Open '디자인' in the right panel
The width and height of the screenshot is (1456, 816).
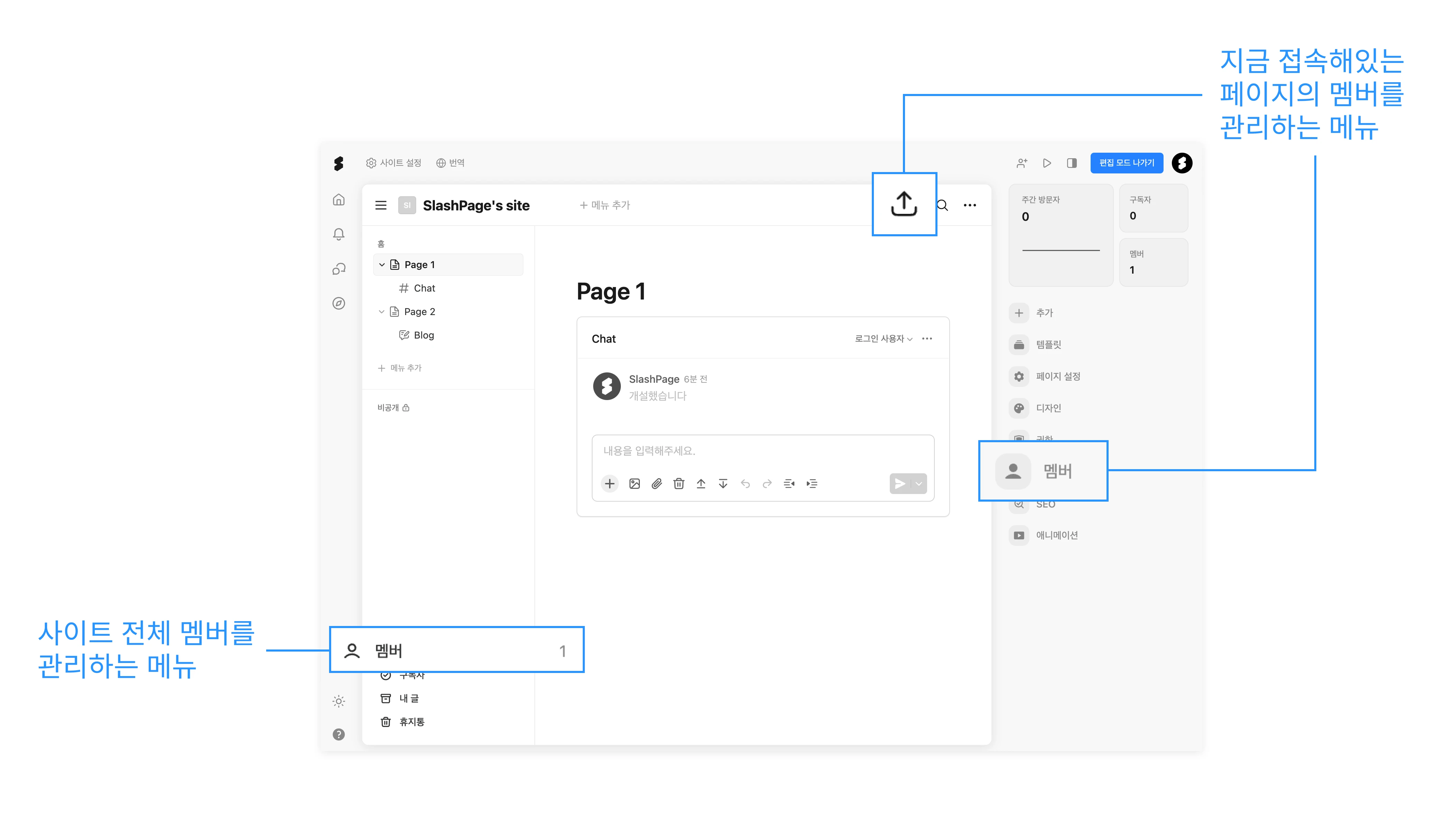[1035, 408]
